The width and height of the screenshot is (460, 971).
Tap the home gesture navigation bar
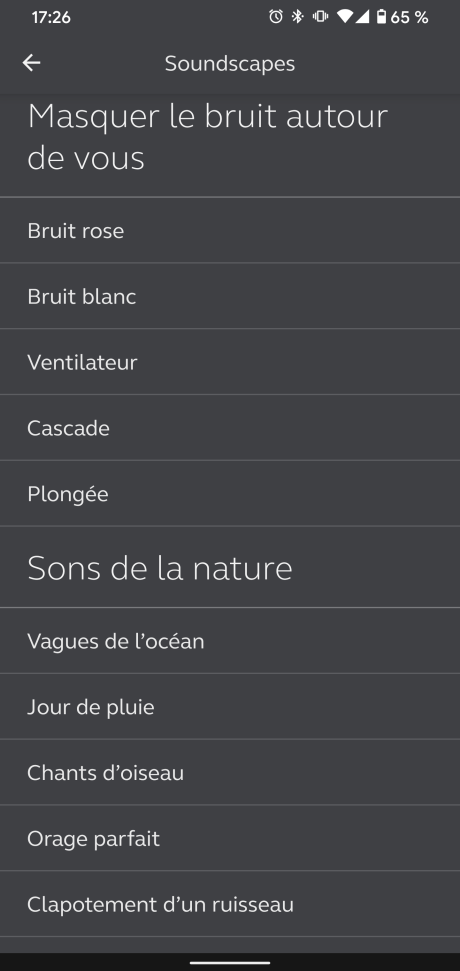[230, 962]
